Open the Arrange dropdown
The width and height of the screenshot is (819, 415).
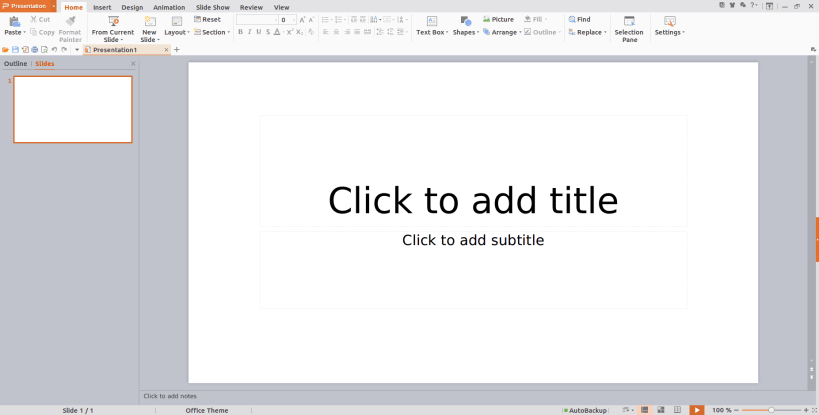point(502,32)
